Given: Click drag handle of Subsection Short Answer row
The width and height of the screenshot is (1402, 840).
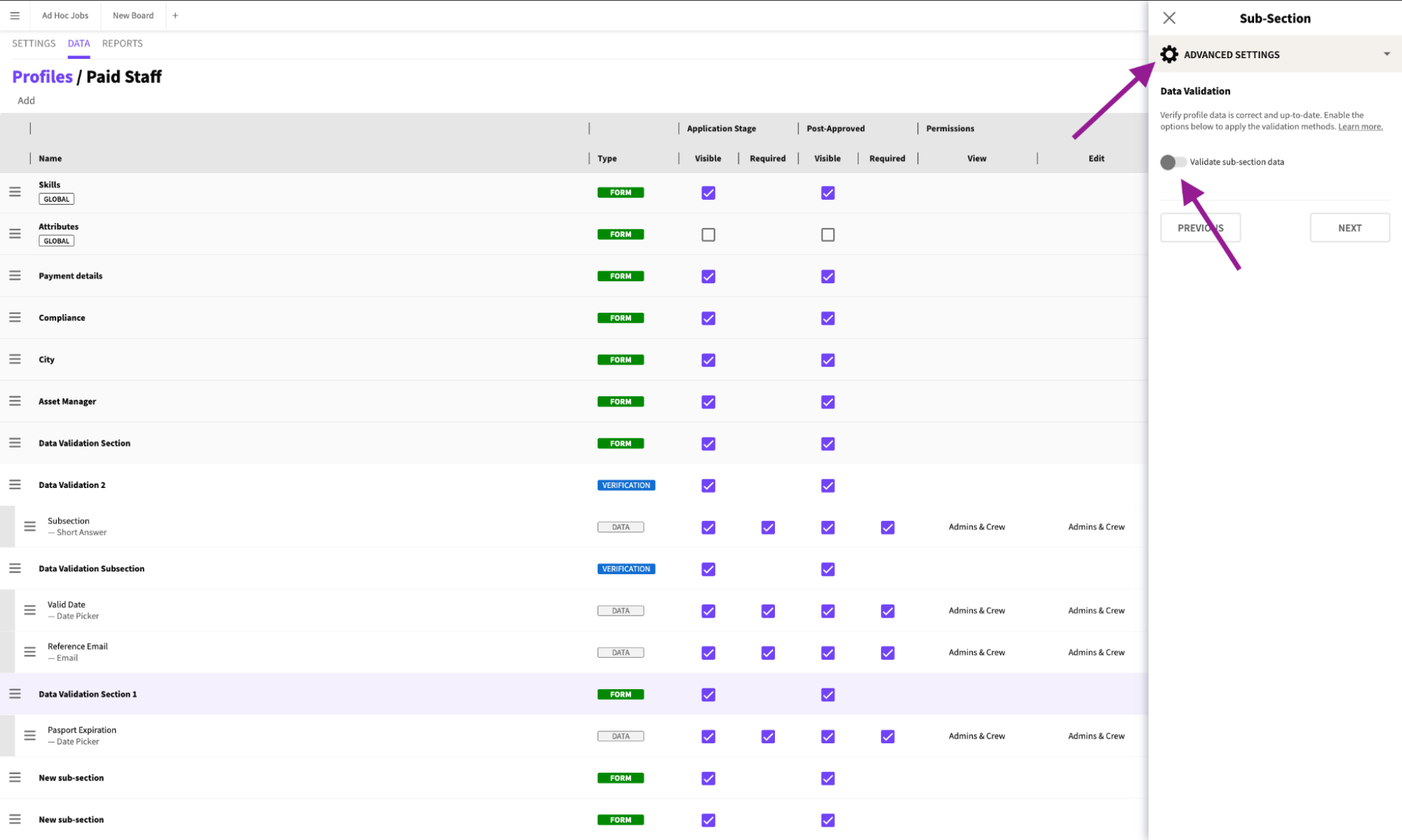Looking at the screenshot, I should click(x=29, y=527).
